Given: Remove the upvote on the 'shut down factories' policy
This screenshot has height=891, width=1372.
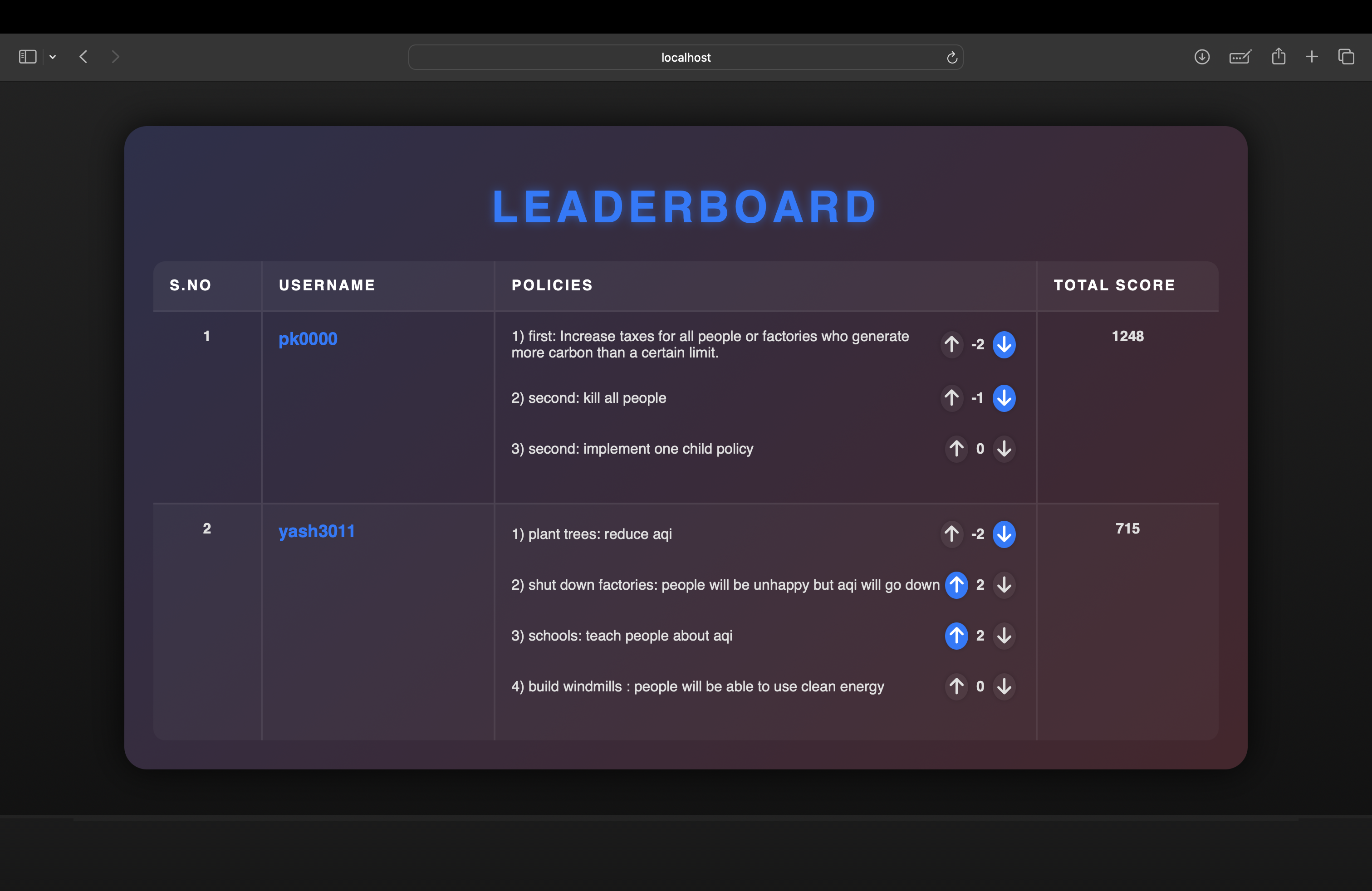Looking at the screenshot, I should [x=956, y=584].
